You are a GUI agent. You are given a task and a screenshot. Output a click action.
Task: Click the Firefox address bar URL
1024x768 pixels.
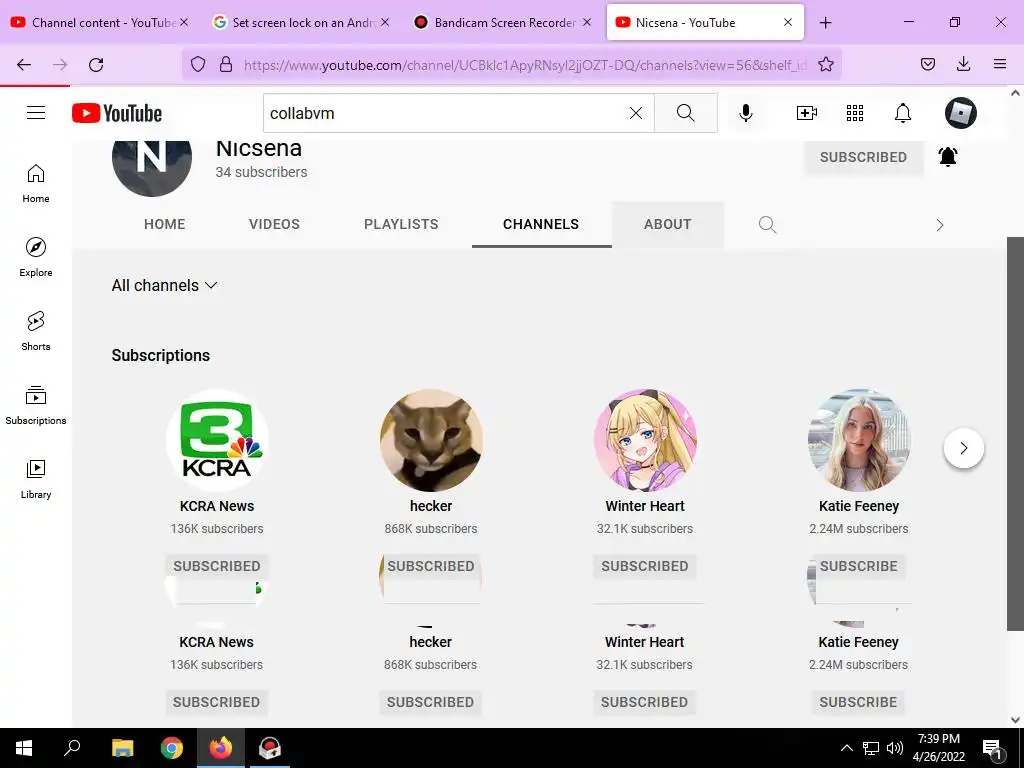click(525, 65)
